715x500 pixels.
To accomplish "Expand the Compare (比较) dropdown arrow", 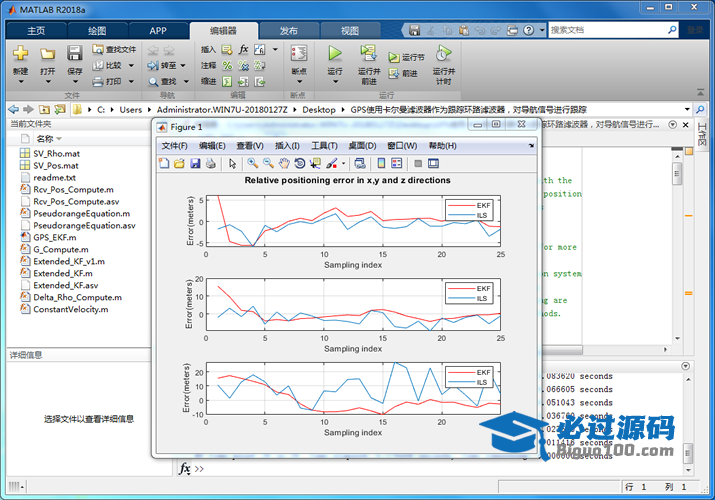I will click(x=131, y=66).
